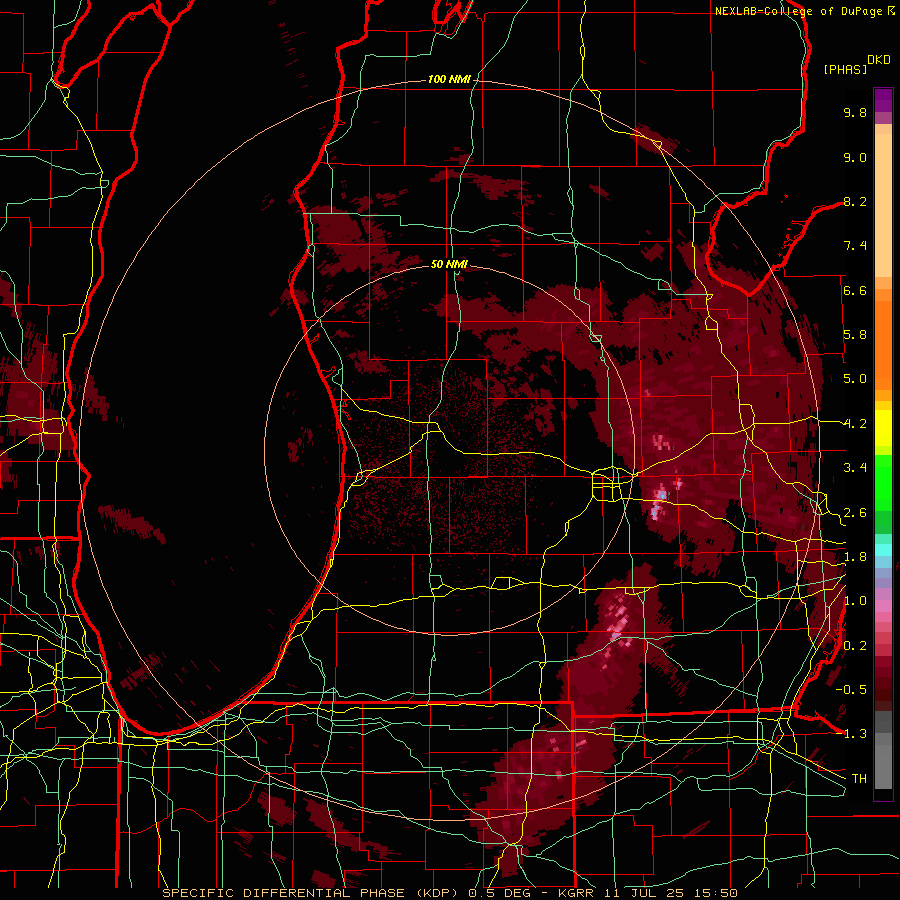Screen dimensions: 900x900
Task: Click the purple top segment of color bar
Action: tap(883, 100)
